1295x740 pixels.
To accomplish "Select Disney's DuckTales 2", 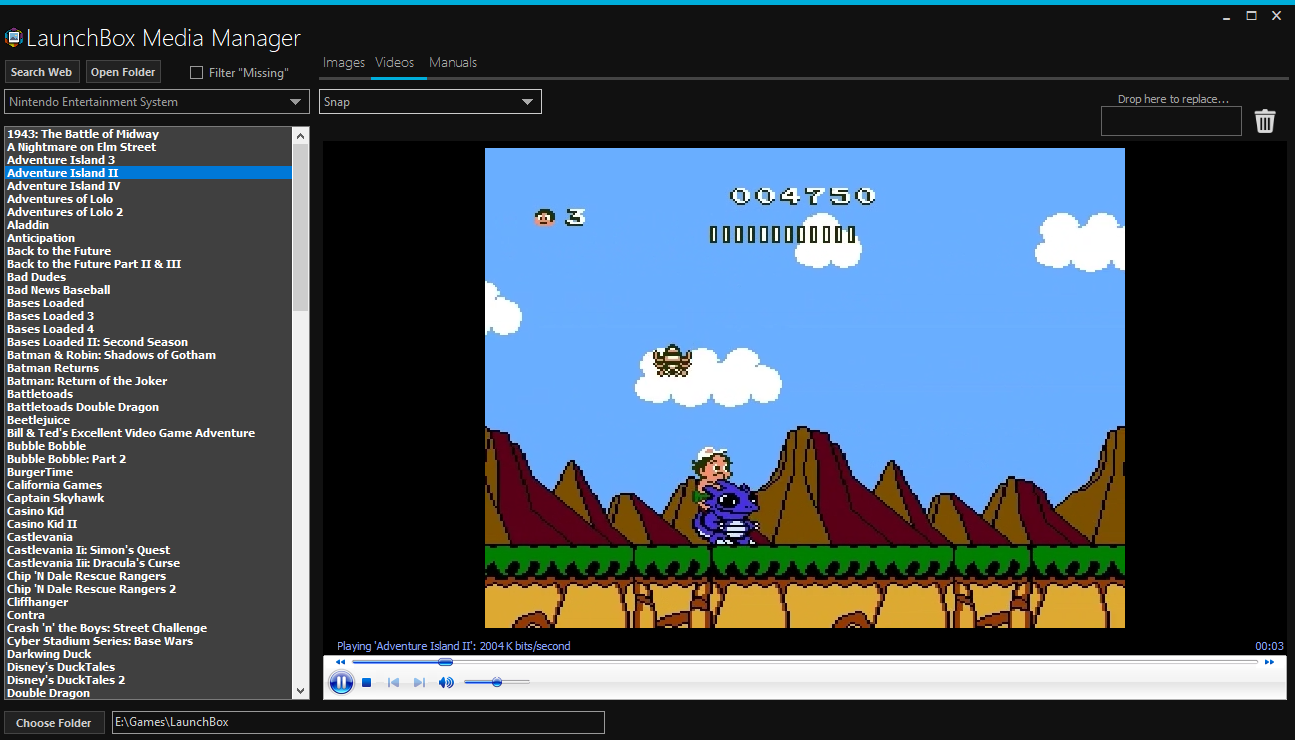I will tap(66, 680).
